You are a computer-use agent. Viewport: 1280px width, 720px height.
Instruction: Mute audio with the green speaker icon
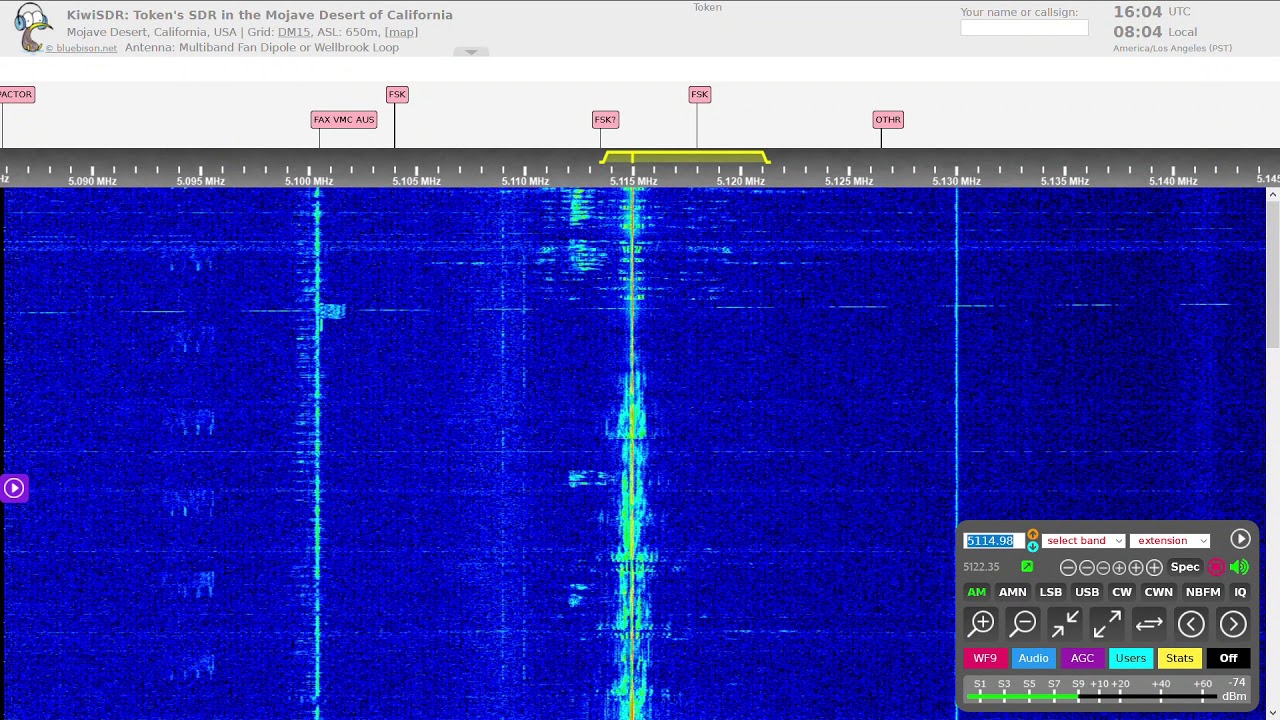coord(1240,567)
